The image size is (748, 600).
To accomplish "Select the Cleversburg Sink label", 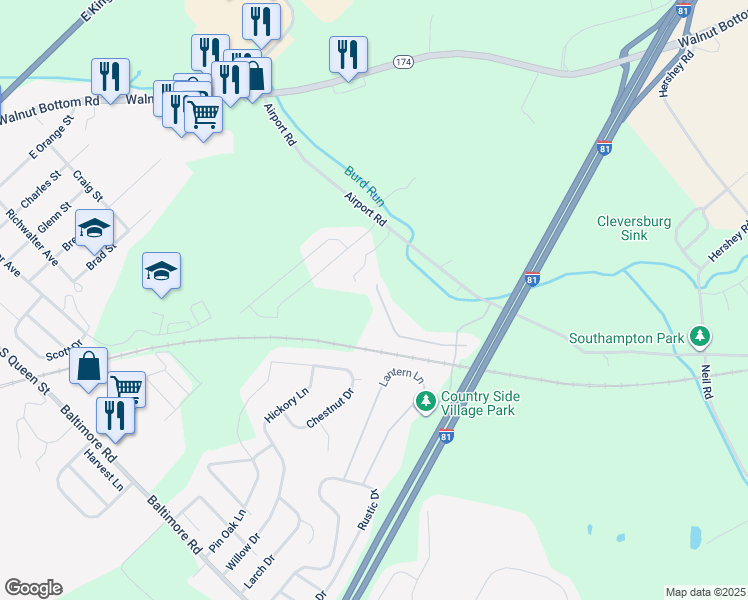I will (634, 228).
